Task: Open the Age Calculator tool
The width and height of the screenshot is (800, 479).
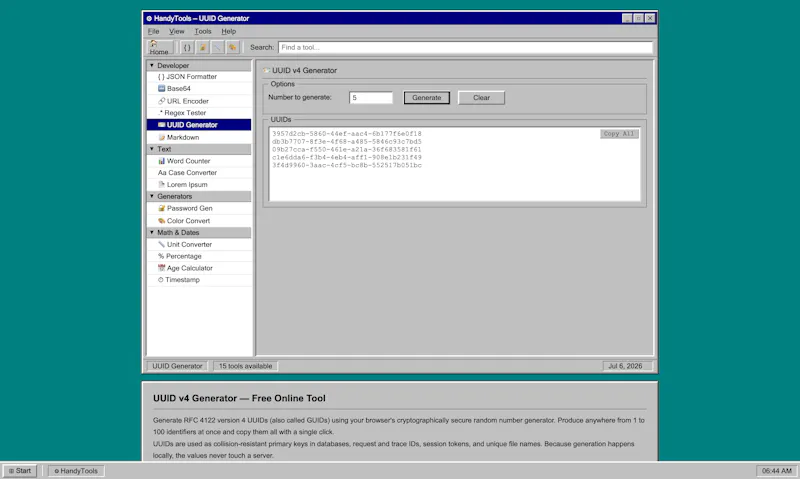Action: point(199,268)
